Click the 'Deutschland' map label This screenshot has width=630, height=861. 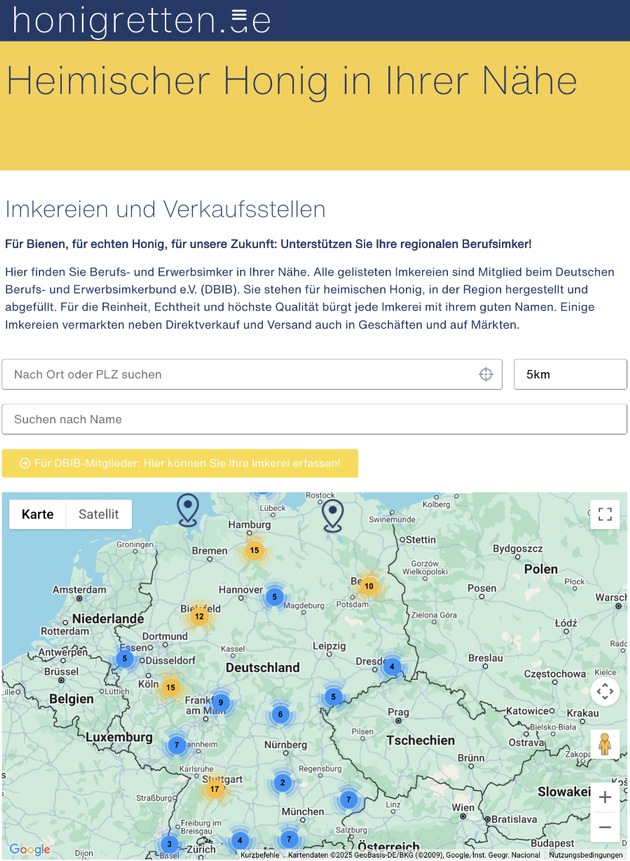click(263, 668)
